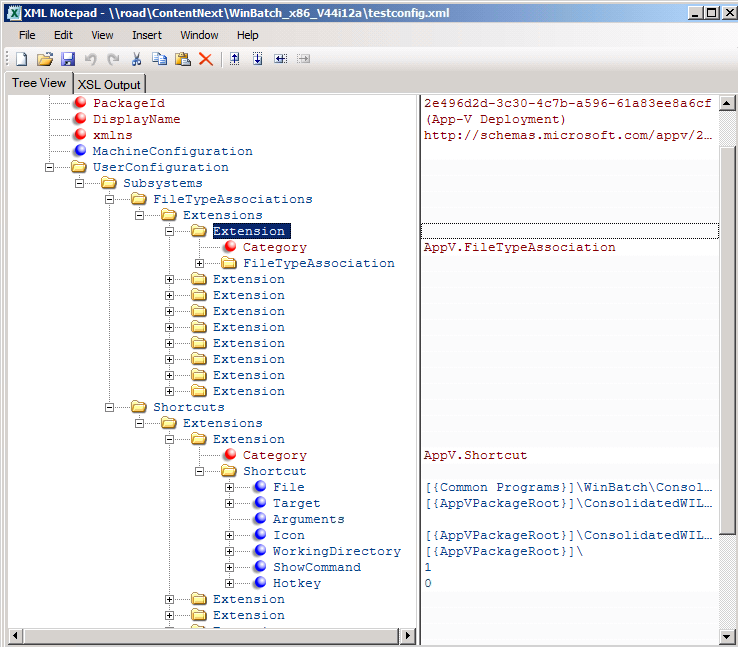Click the AppV.Shortcut value
This screenshot has width=738, height=647.
(x=475, y=455)
